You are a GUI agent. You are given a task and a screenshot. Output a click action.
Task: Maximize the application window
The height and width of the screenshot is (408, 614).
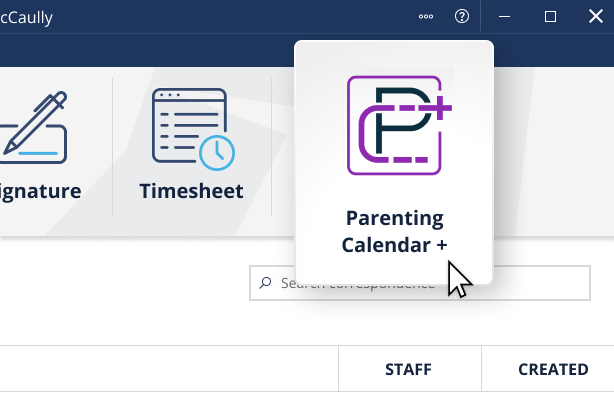[x=550, y=17]
